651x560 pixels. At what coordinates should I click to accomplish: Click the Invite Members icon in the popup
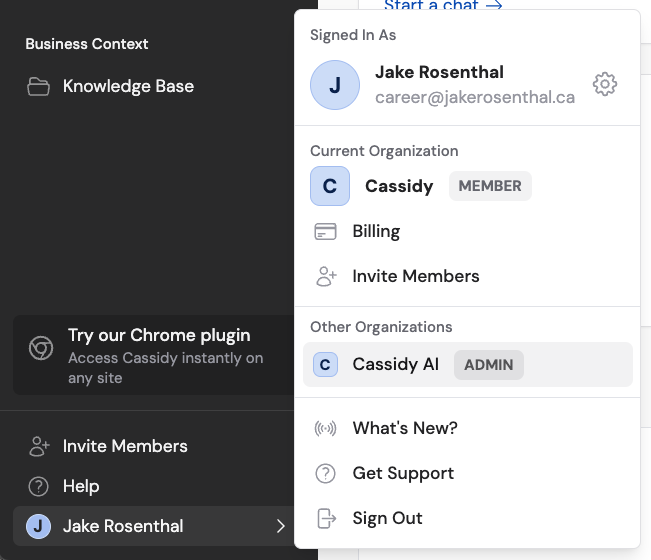[x=326, y=276]
